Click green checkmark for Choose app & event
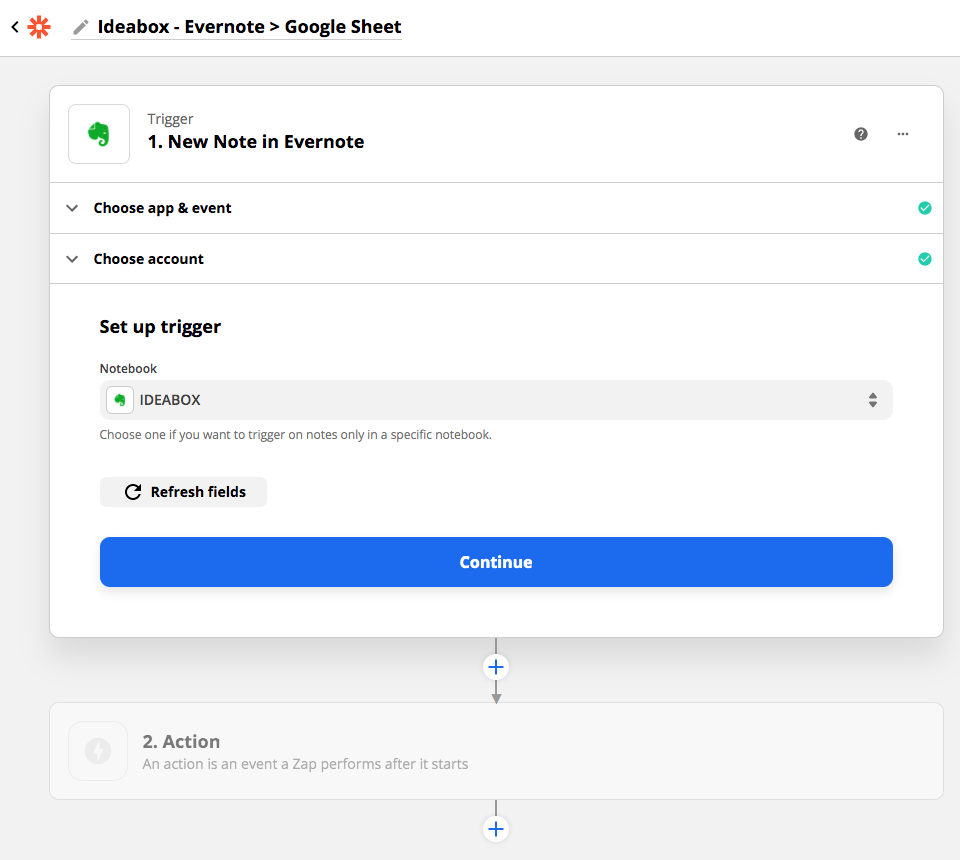Image resolution: width=960 pixels, height=860 pixels. pyautogui.click(x=925, y=208)
